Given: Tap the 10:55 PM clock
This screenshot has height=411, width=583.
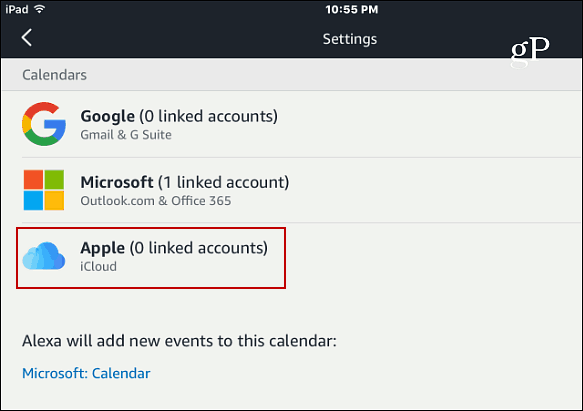Looking at the screenshot, I should pos(352,9).
